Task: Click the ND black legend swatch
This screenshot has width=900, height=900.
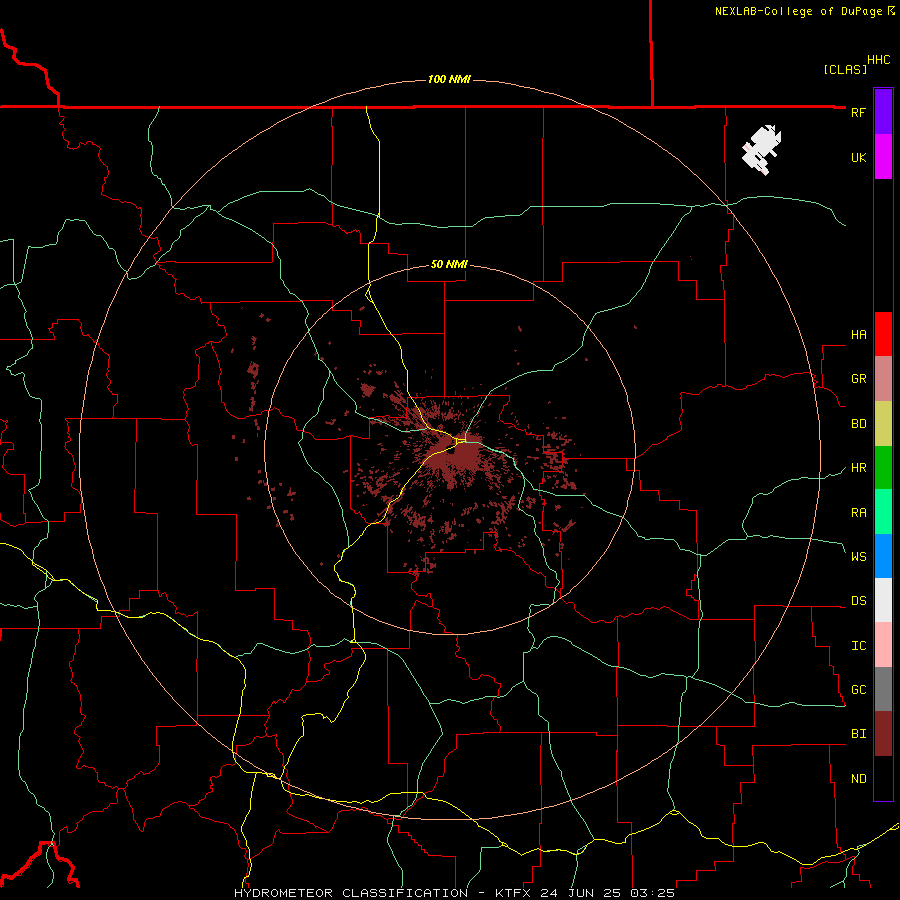Action: (x=883, y=778)
